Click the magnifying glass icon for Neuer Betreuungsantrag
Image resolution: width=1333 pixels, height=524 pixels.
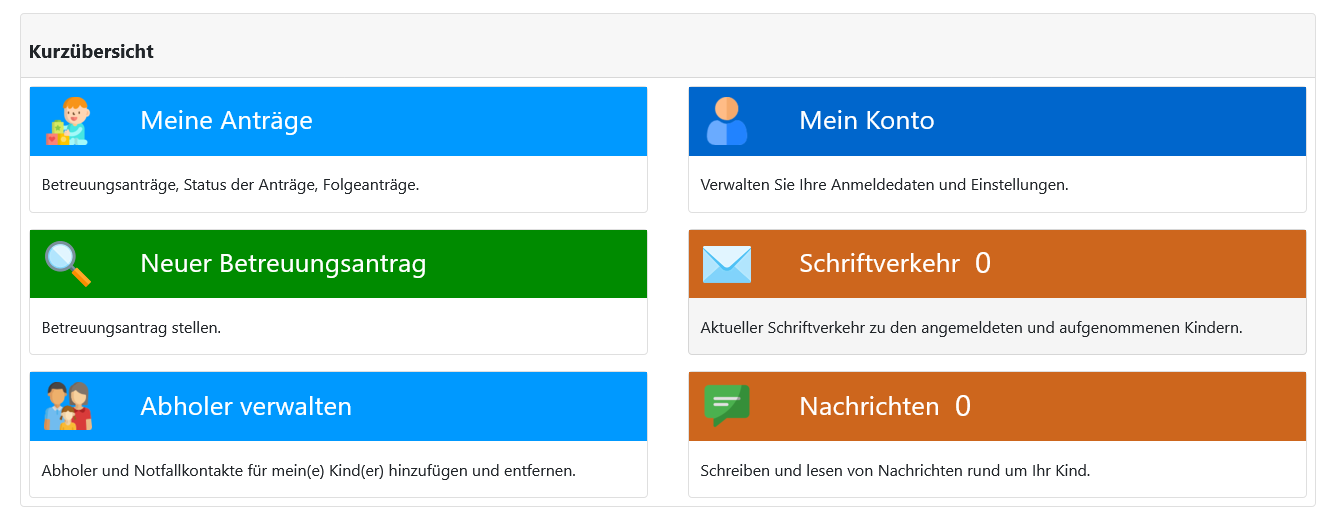[x=68, y=264]
